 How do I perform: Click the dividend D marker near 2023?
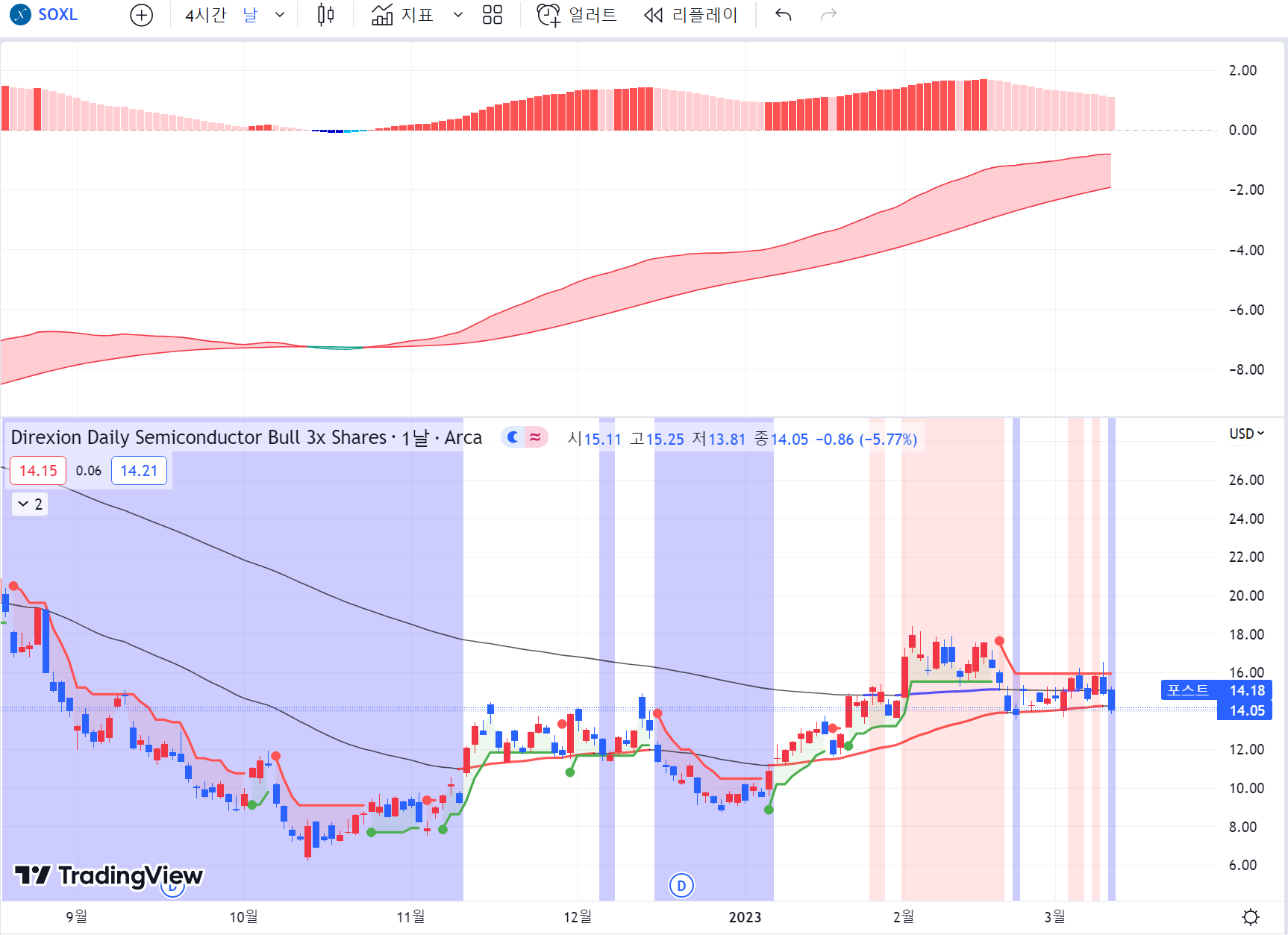click(x=681, y=886)
